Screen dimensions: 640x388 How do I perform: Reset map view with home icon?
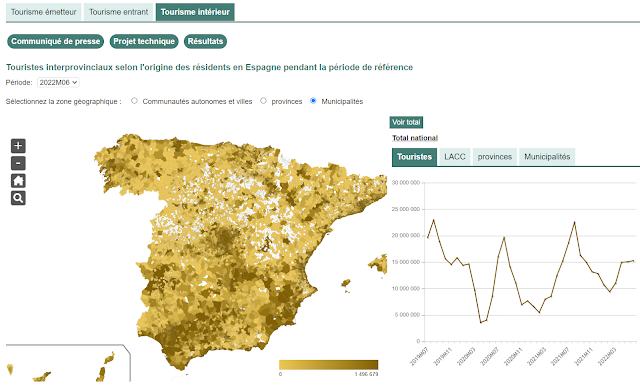point(18,181)
